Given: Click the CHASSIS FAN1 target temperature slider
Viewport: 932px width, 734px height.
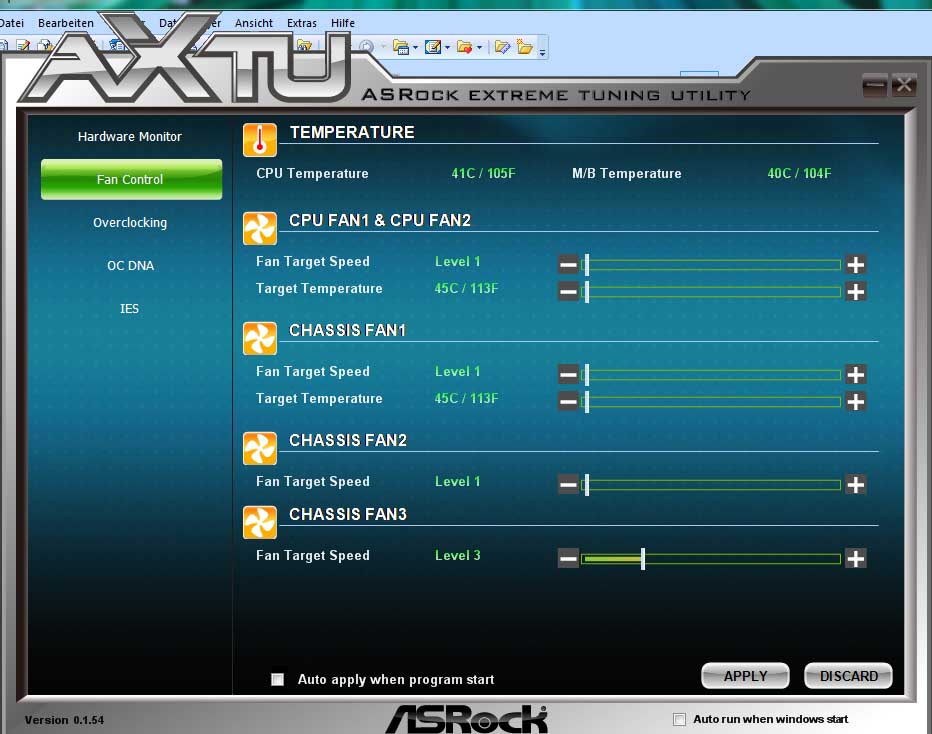Looking at the screenshot, I should (x=711, y=401).
